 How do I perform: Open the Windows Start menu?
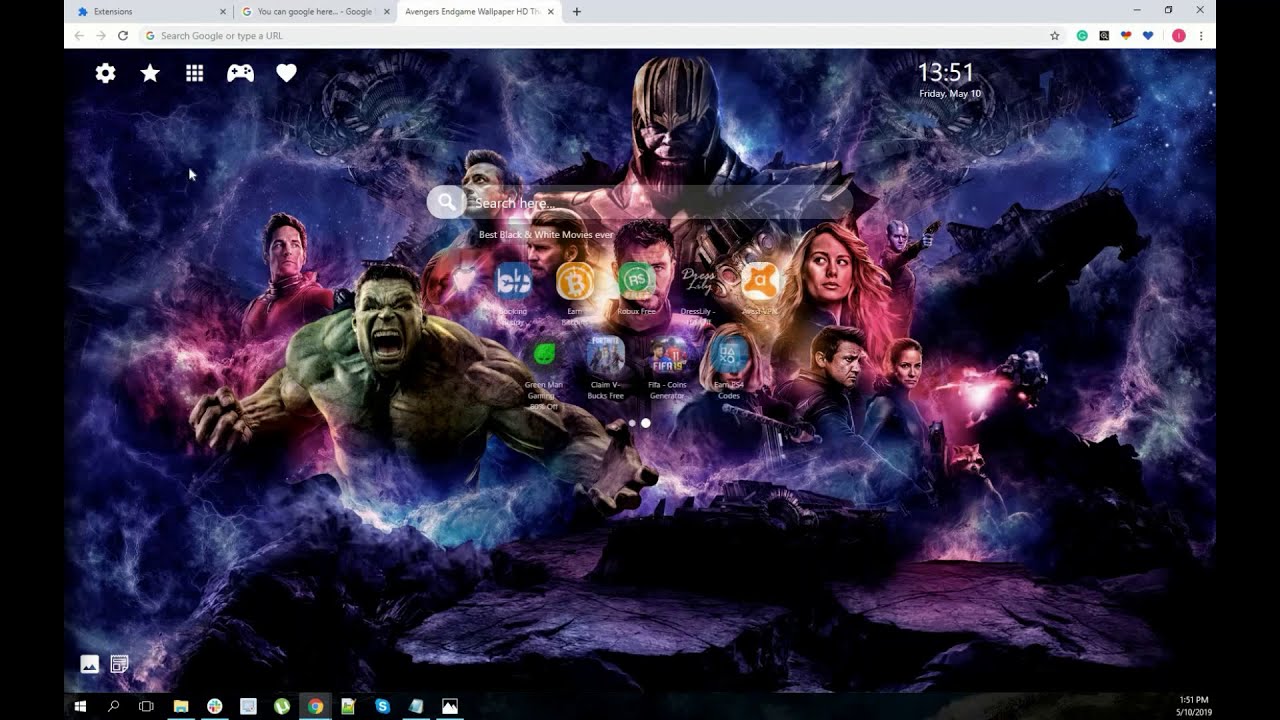81,706
